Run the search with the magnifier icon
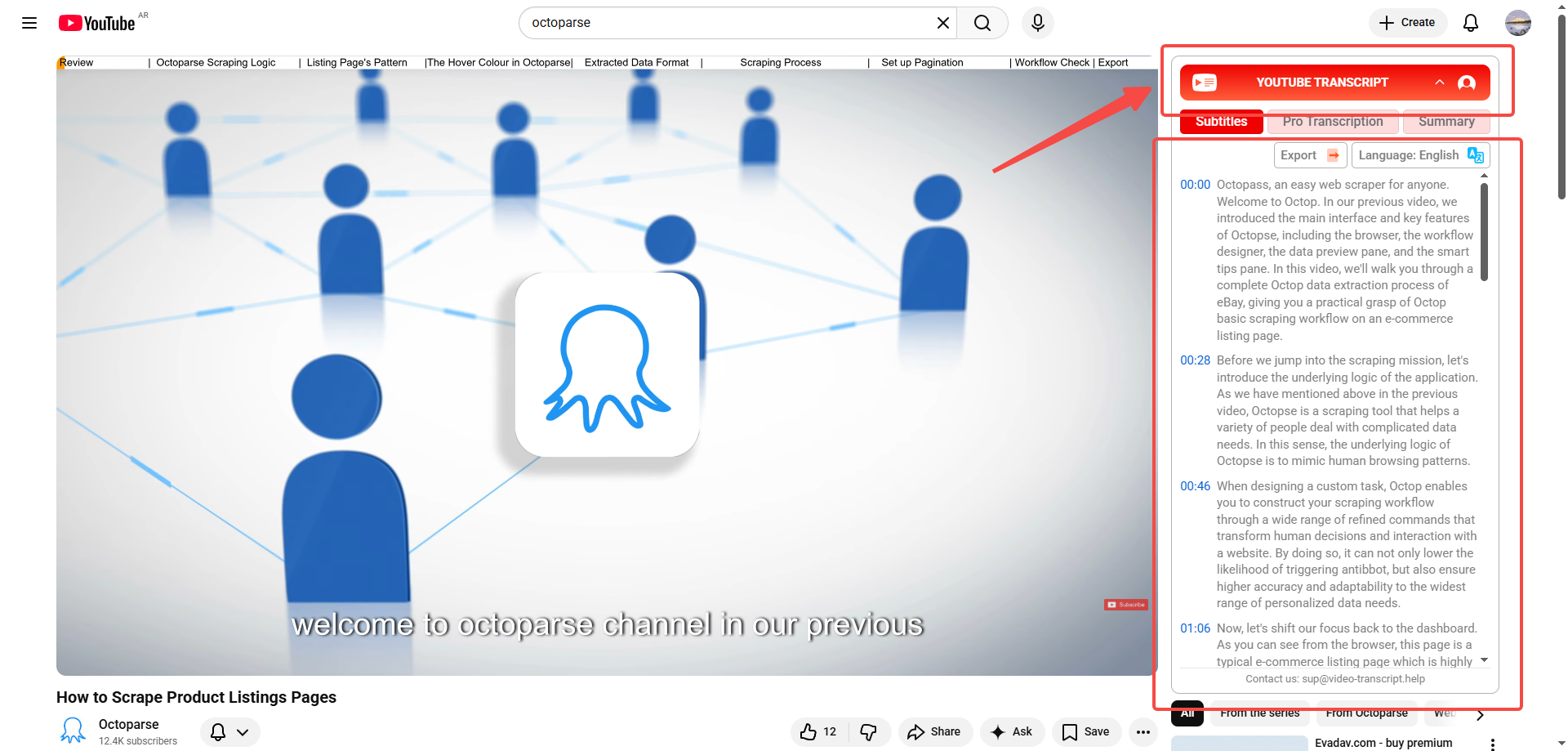The width and height of the screenshot is (1568, 751). coord(982,23)
